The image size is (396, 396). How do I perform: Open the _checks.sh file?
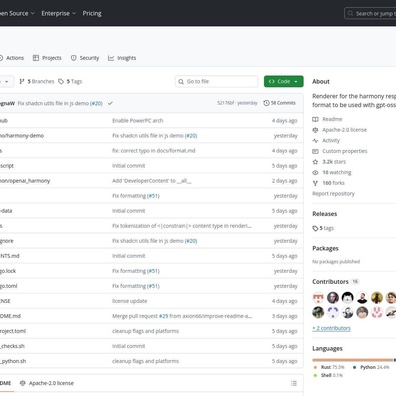(x=12, y=346)
